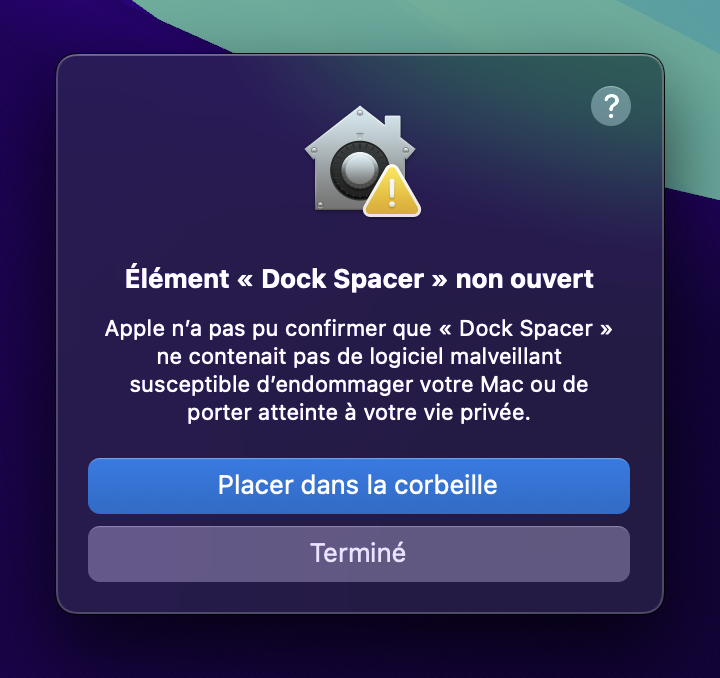Click the "Apple n'a pas pu confirmer" text line

359,330
